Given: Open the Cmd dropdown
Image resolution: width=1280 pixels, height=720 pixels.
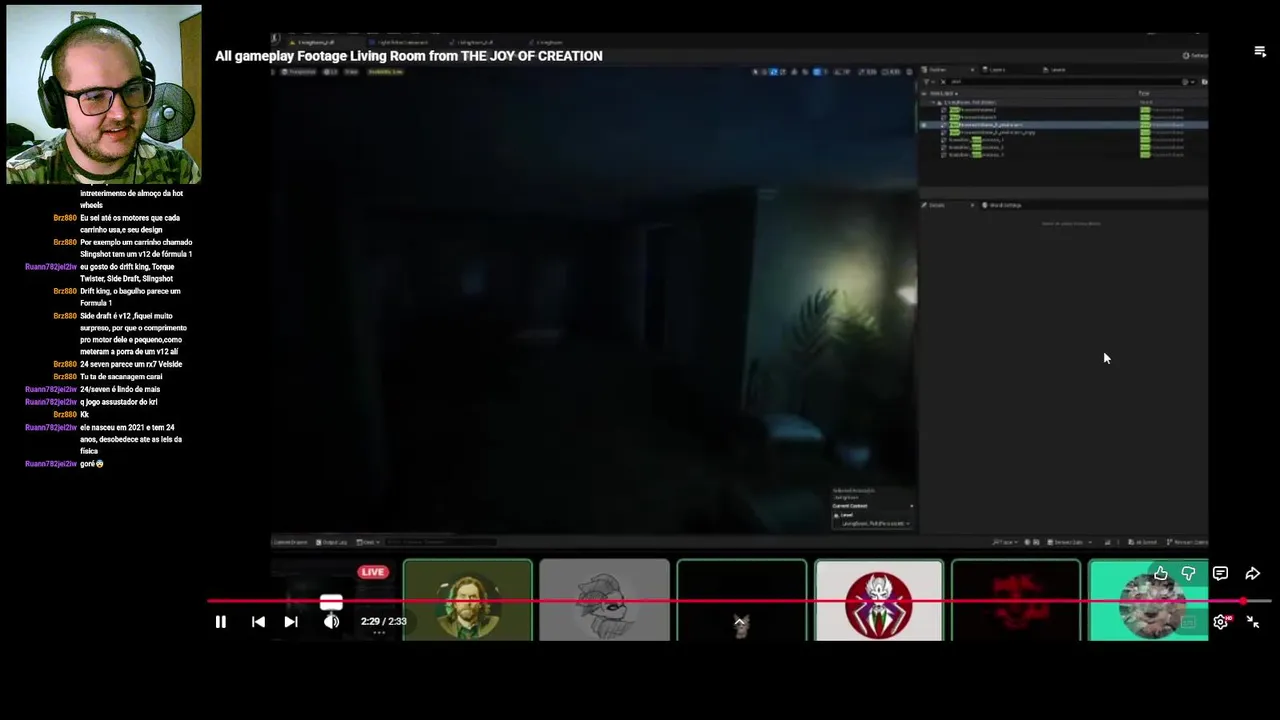Looking at the screenshot, I should [x=368, y=542].
